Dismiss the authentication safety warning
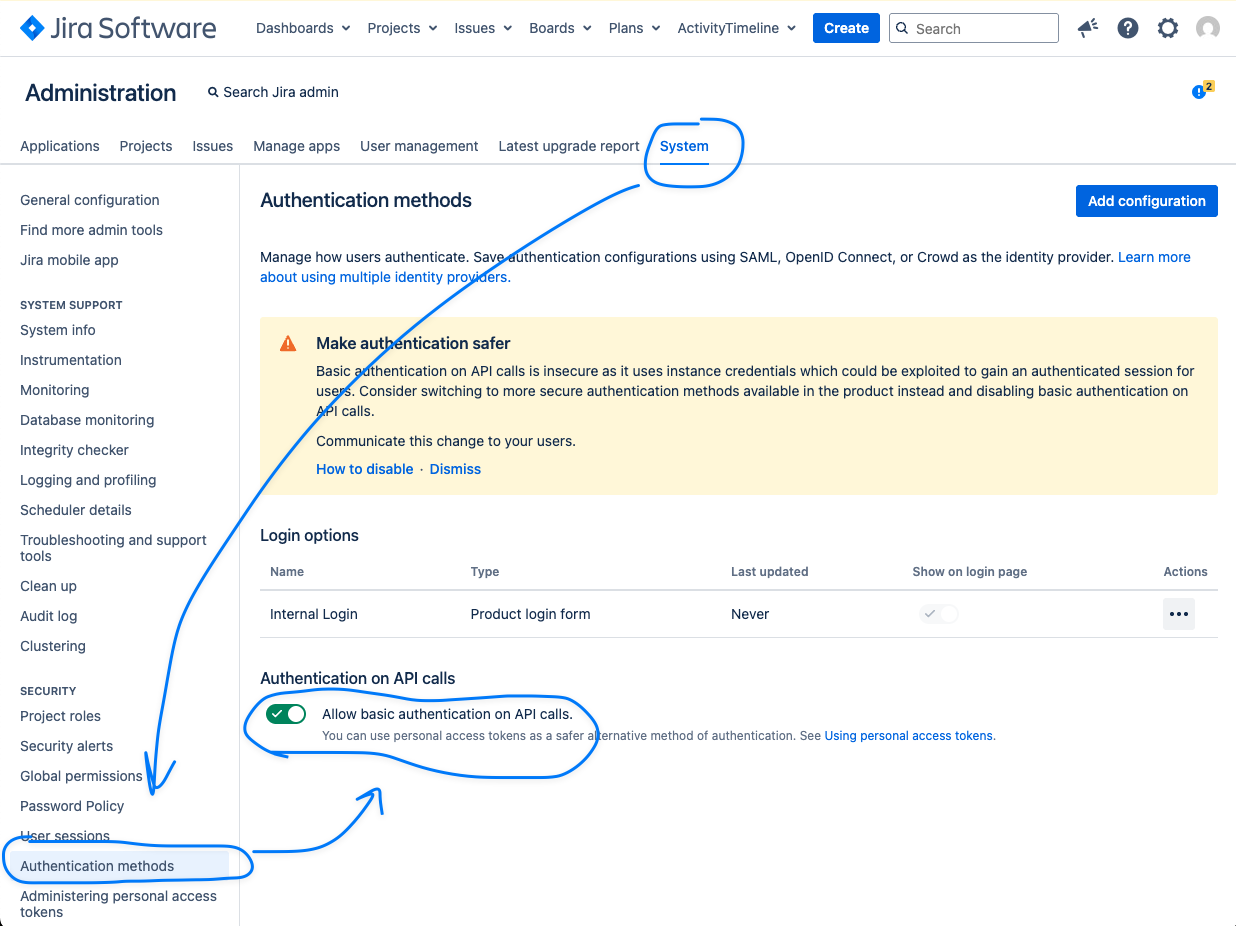 [x=455, y=469]
